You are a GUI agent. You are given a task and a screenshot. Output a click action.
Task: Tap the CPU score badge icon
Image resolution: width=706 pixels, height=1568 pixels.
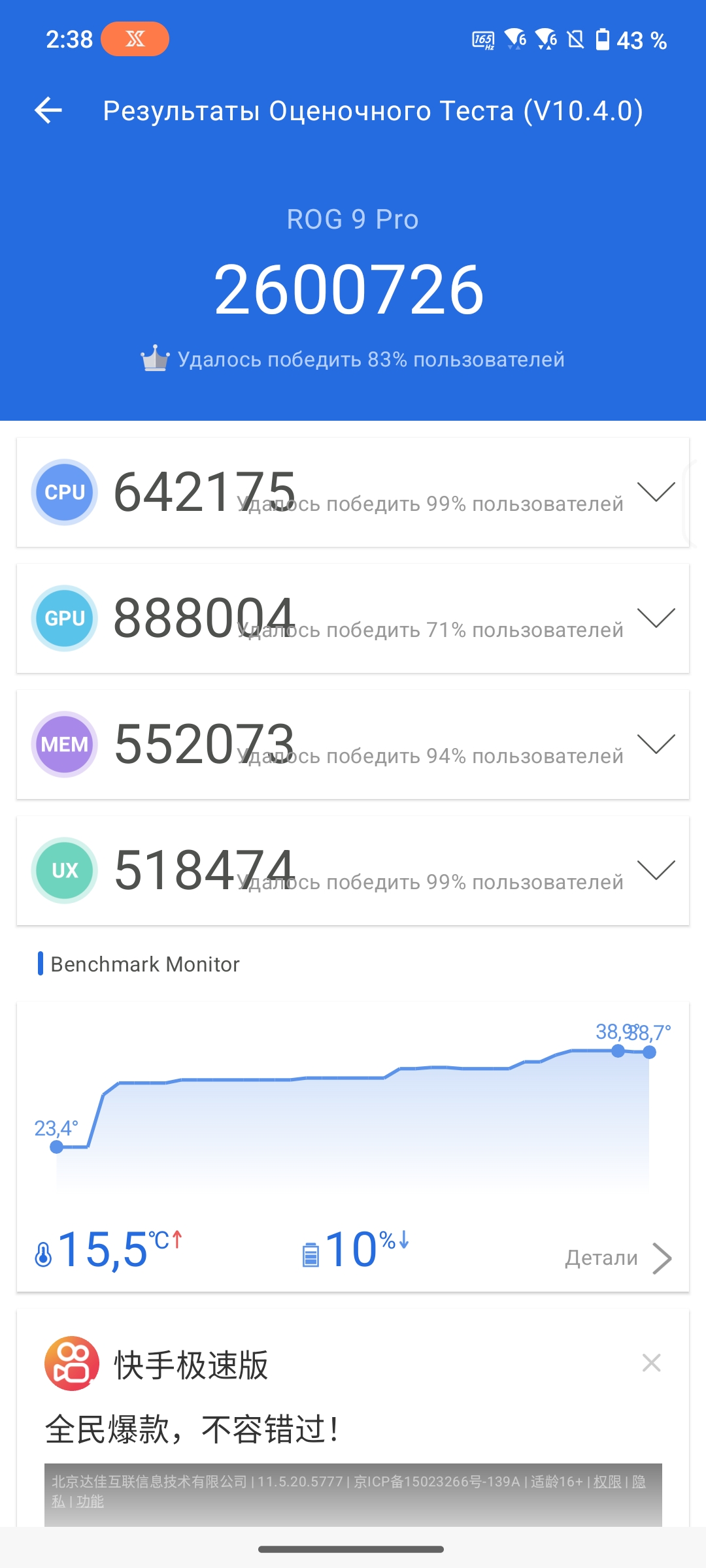(65, 492)
